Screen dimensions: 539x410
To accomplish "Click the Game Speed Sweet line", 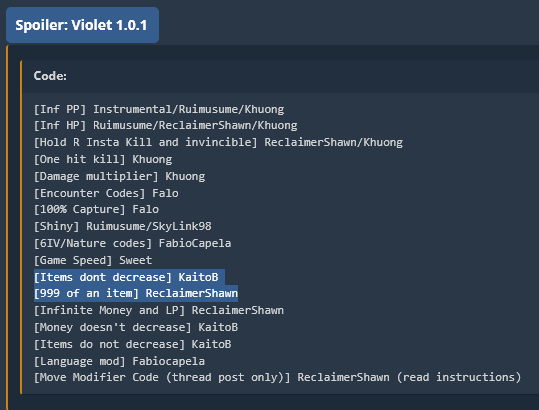I will [93, 260].
